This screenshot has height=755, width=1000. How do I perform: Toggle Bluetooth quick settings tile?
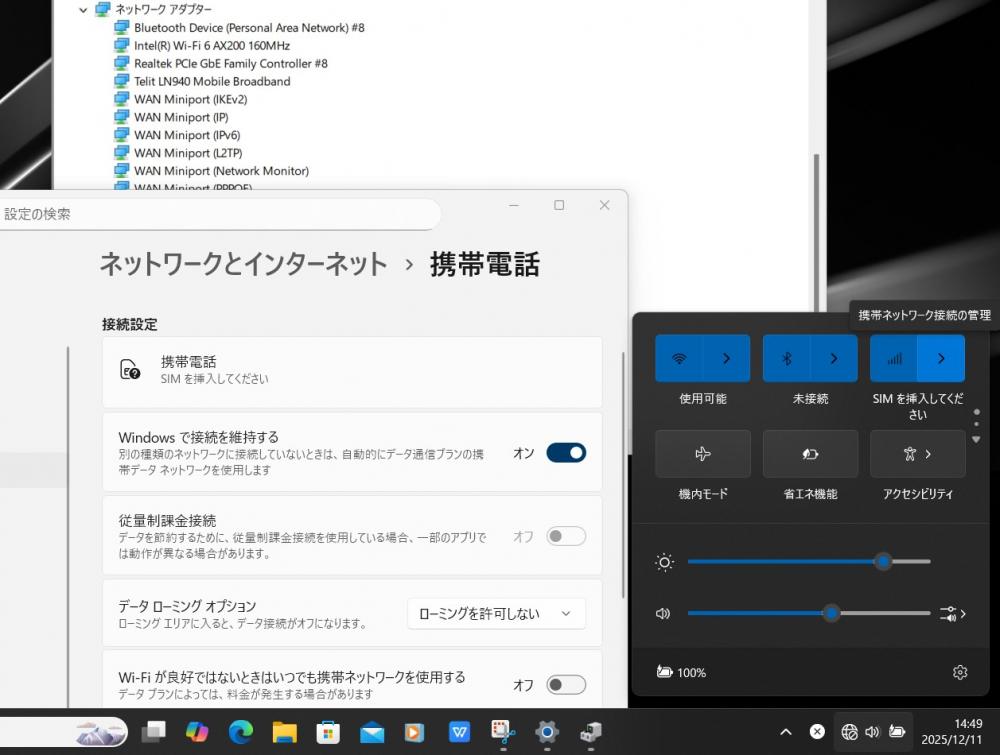(786, 358)
